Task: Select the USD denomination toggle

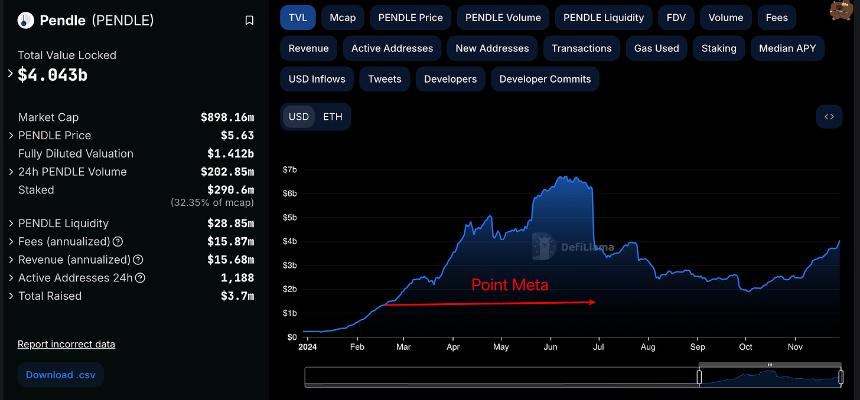Action: 299,116
